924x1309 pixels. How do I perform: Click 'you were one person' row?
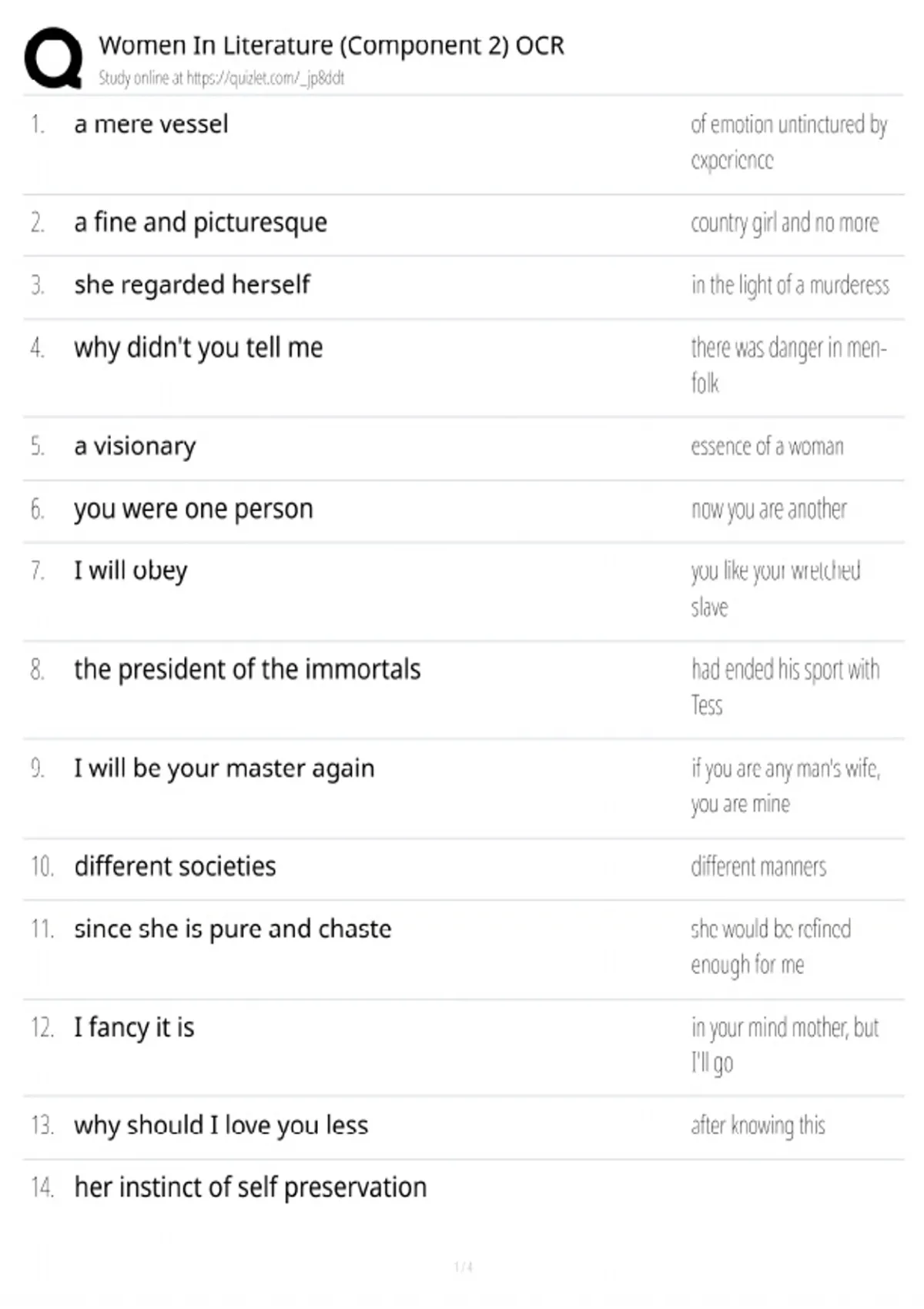tap(464, 509)
